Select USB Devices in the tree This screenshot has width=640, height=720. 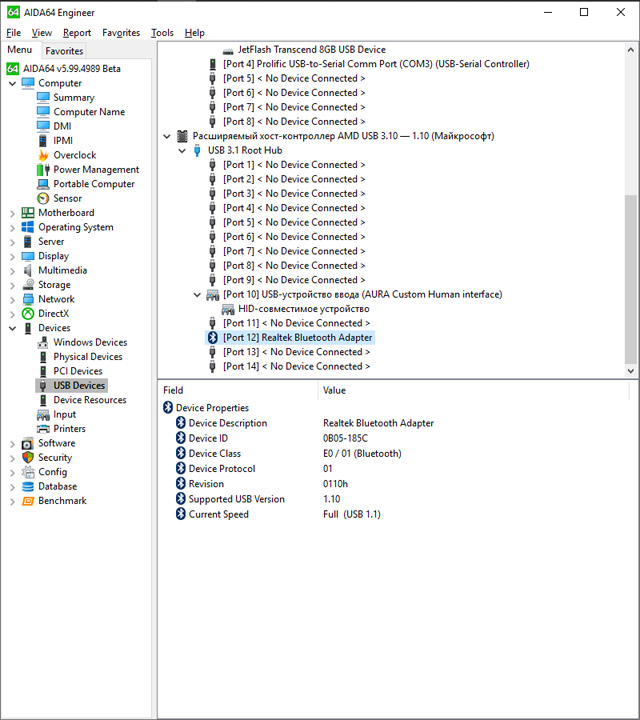click(79, 386)
